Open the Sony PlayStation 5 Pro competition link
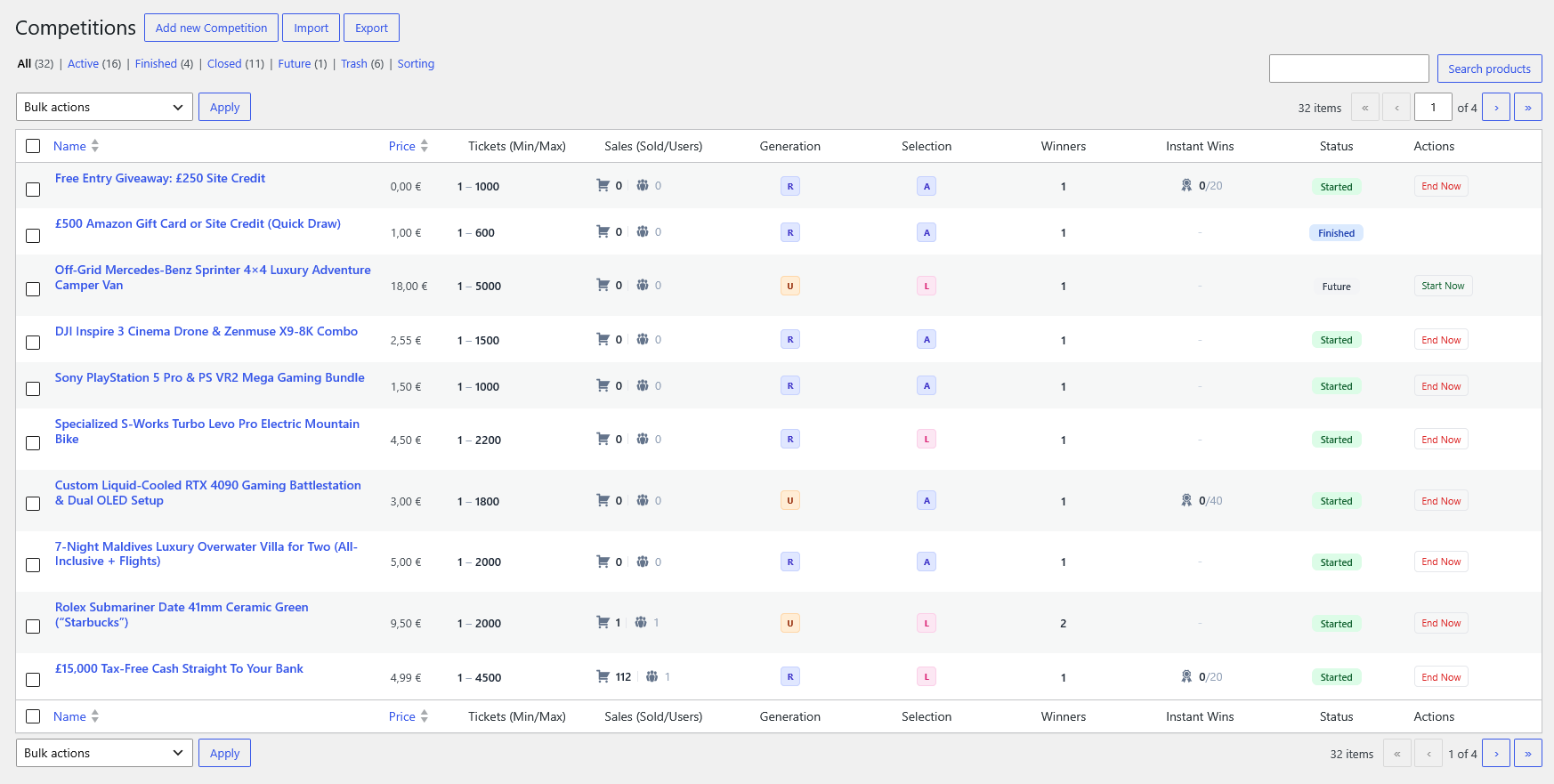Screen dimensions: 1554x784 (210, 377)
